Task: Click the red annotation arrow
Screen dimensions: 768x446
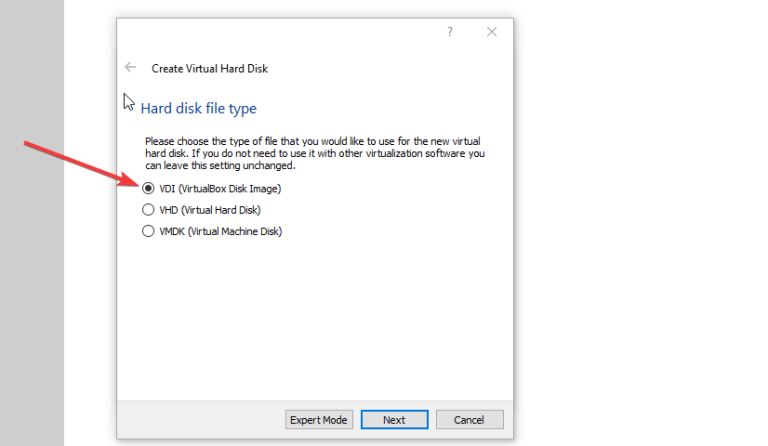Action: coord(82,164)
